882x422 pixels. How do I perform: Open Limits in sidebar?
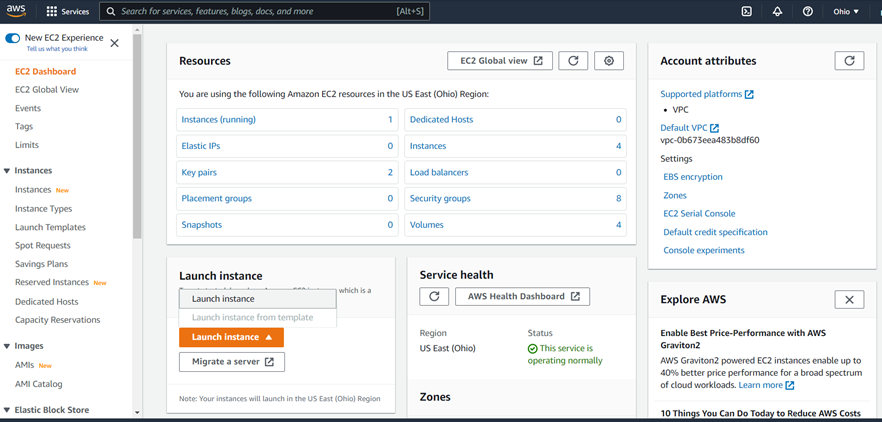(27, 145)
